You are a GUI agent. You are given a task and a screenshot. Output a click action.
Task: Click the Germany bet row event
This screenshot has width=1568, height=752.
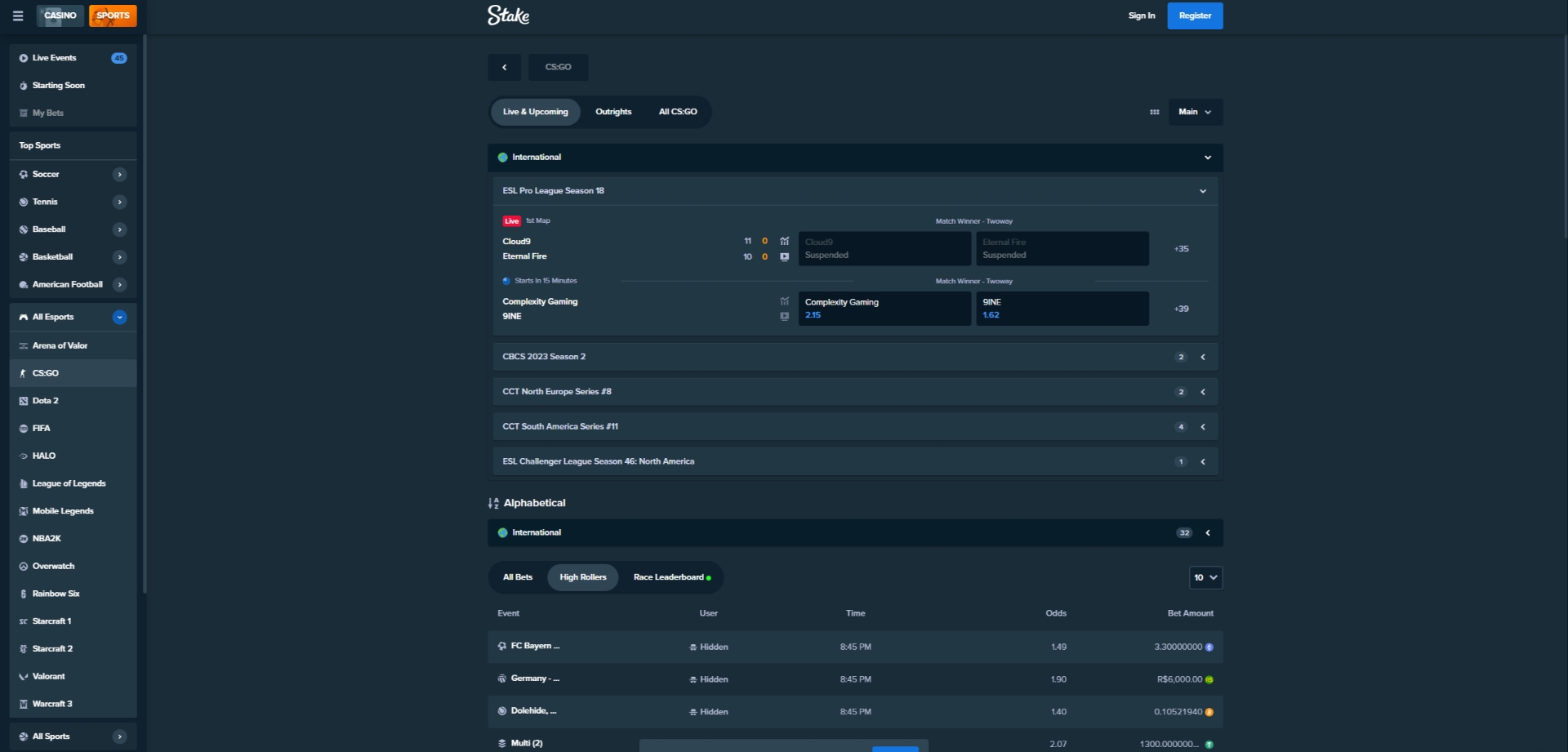pyautogui.click(x=535, y=679)
